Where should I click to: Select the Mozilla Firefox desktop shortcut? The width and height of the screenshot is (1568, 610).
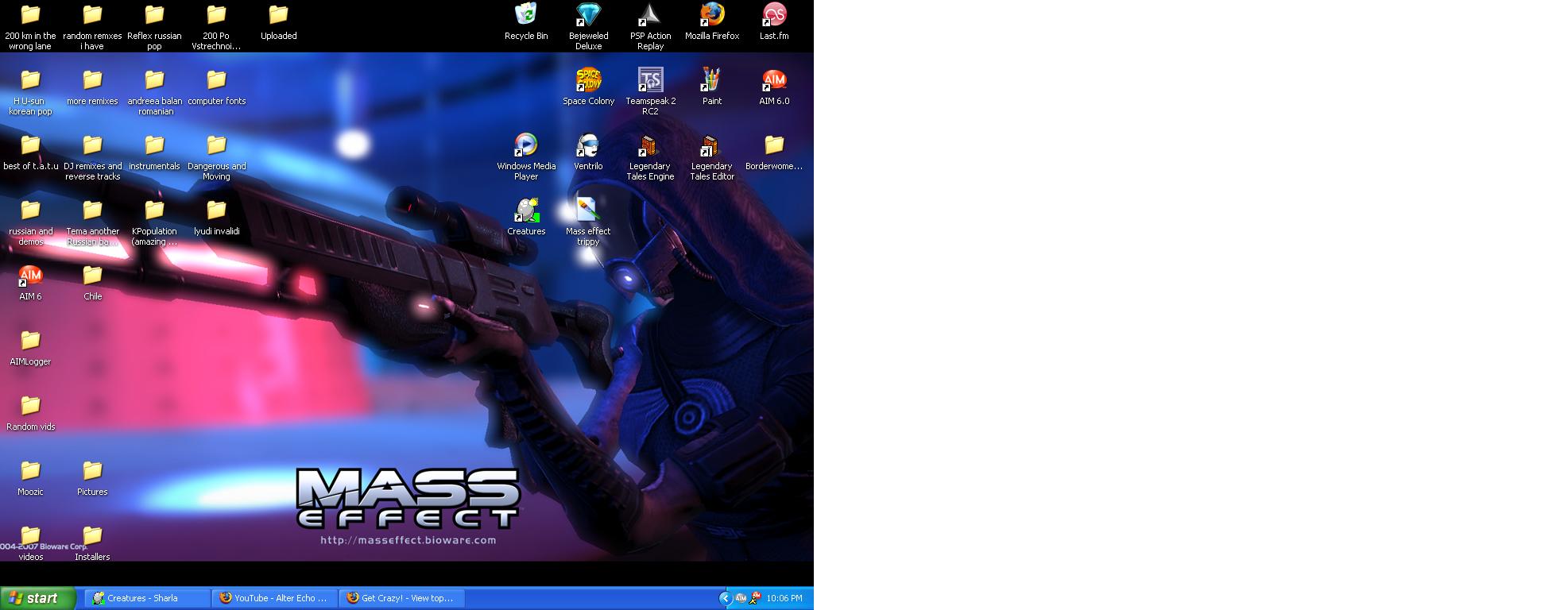tap(712, 15)
